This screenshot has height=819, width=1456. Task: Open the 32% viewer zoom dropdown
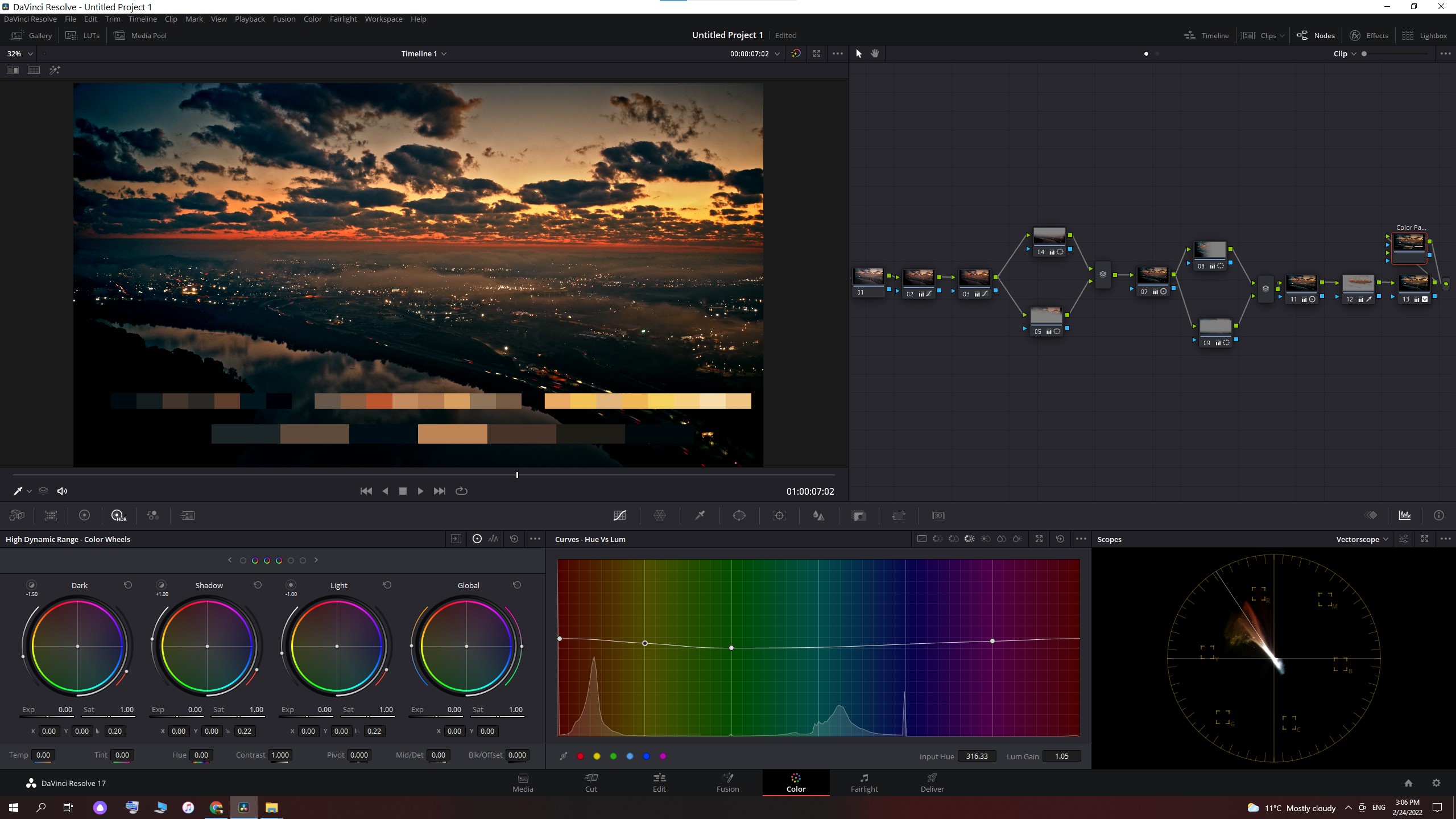pyautogui.click(x=20, y=53)
